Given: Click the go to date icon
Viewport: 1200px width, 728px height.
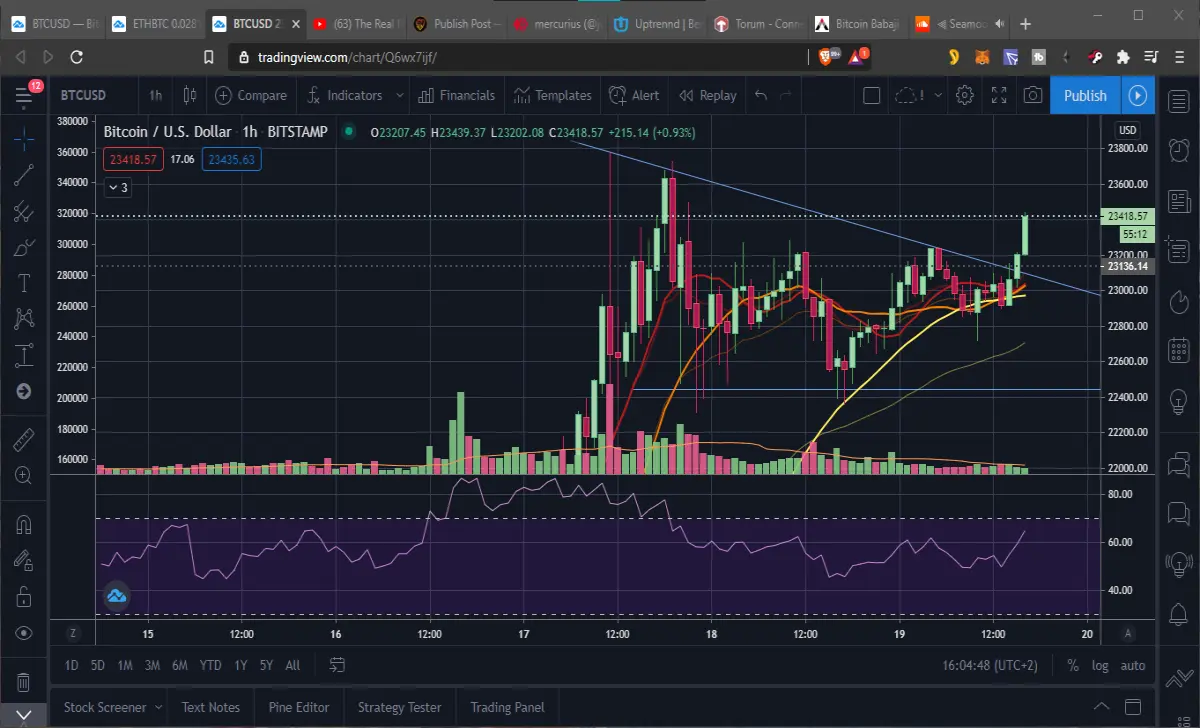Looking at the screenshot, I should tap(337, 665).
